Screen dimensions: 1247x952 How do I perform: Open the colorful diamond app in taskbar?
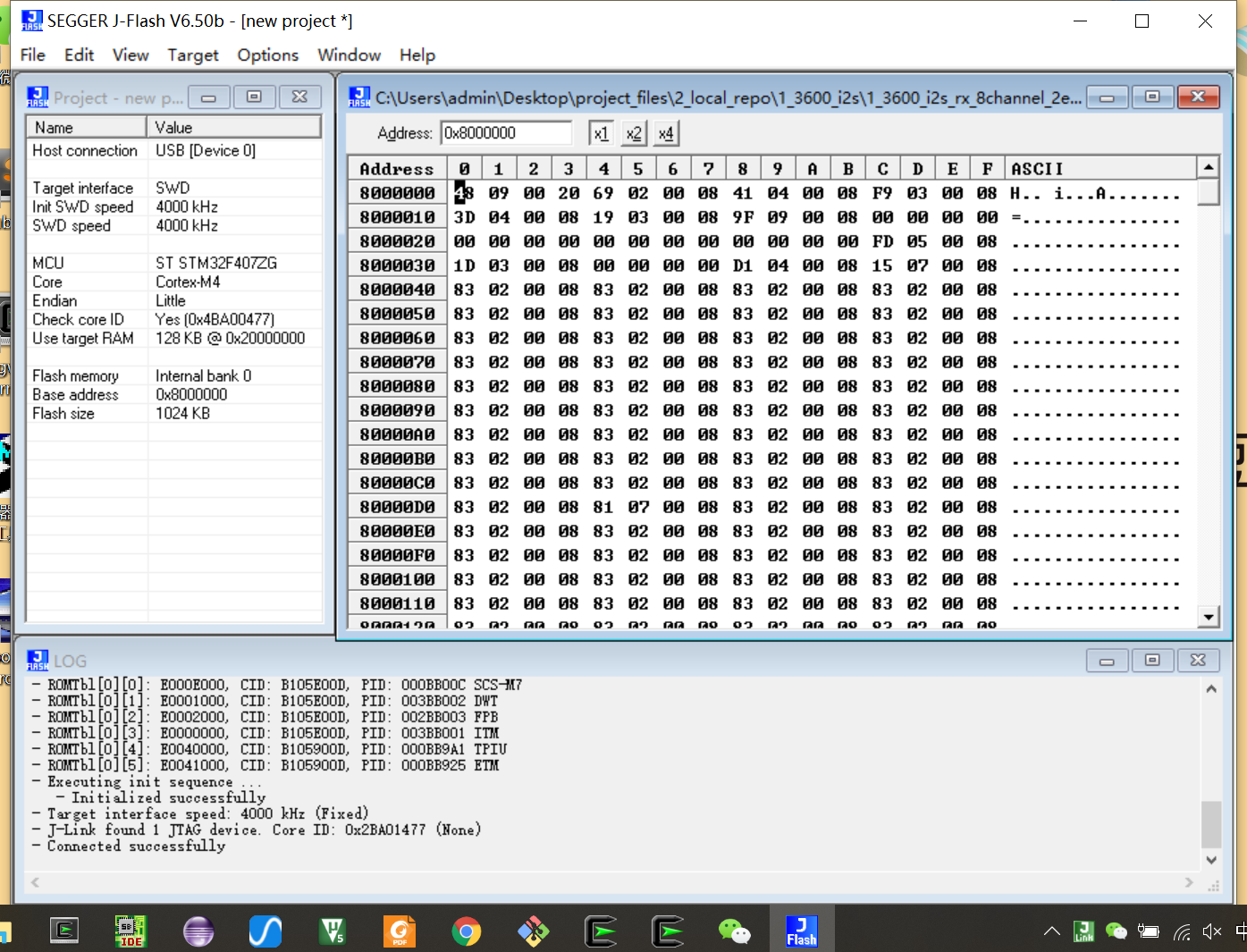534,931
